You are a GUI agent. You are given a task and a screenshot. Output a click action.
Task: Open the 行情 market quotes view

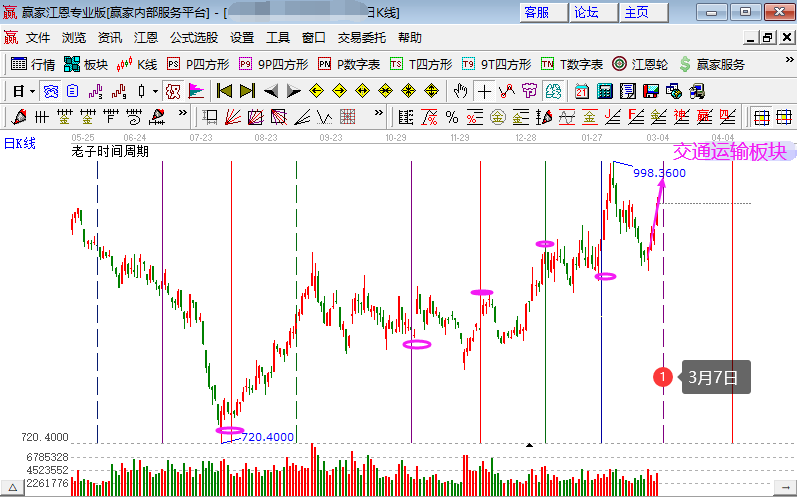click(x=33, y=65)
